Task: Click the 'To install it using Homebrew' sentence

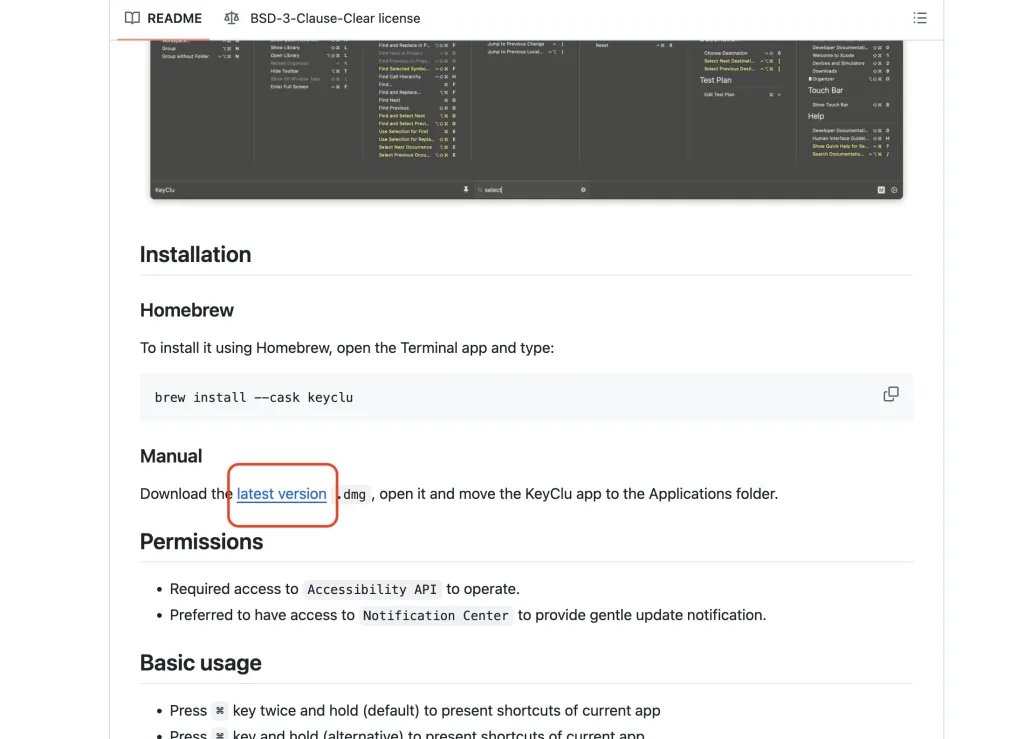Action: pyautogui.click(x=347, y=348)
